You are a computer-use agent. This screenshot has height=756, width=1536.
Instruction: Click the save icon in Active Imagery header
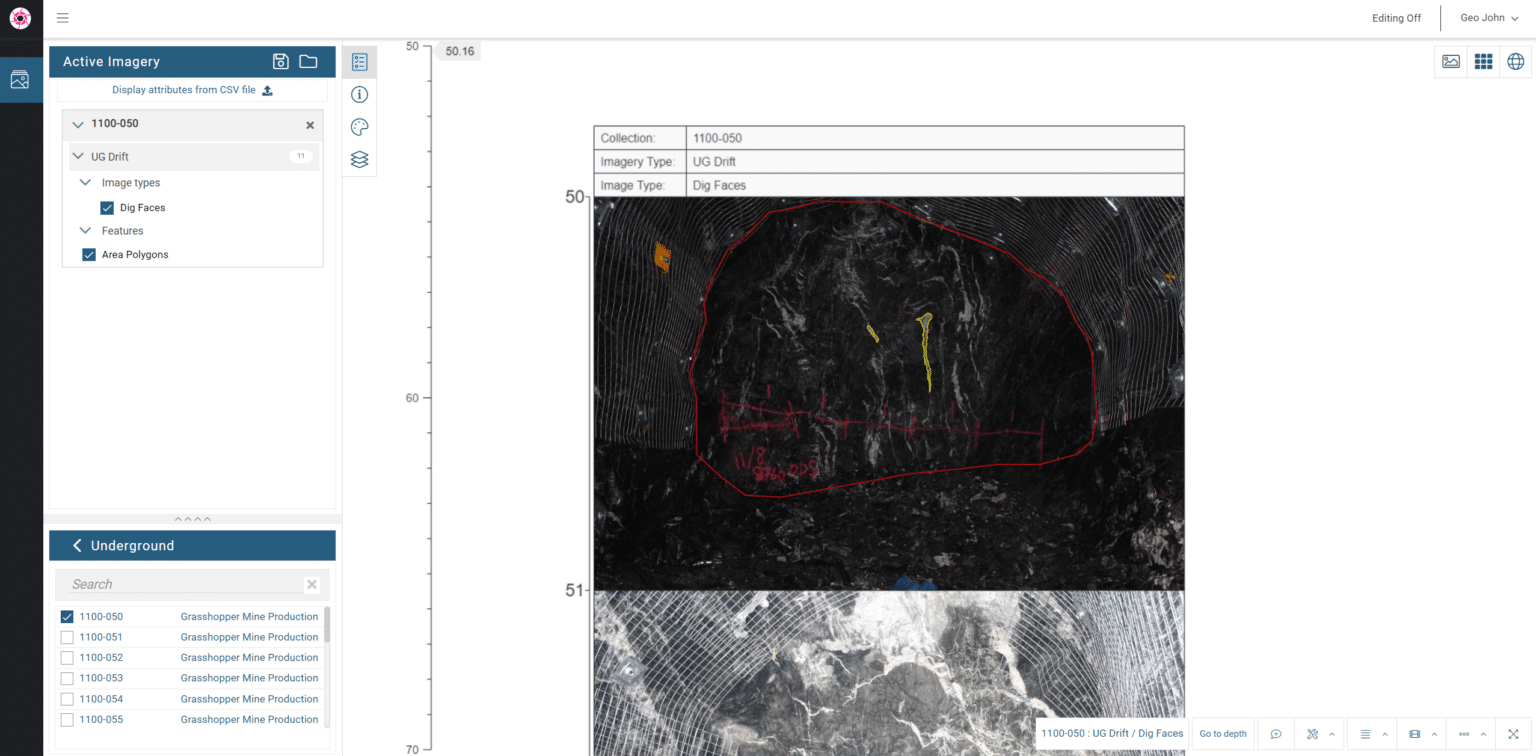[281, 62]
